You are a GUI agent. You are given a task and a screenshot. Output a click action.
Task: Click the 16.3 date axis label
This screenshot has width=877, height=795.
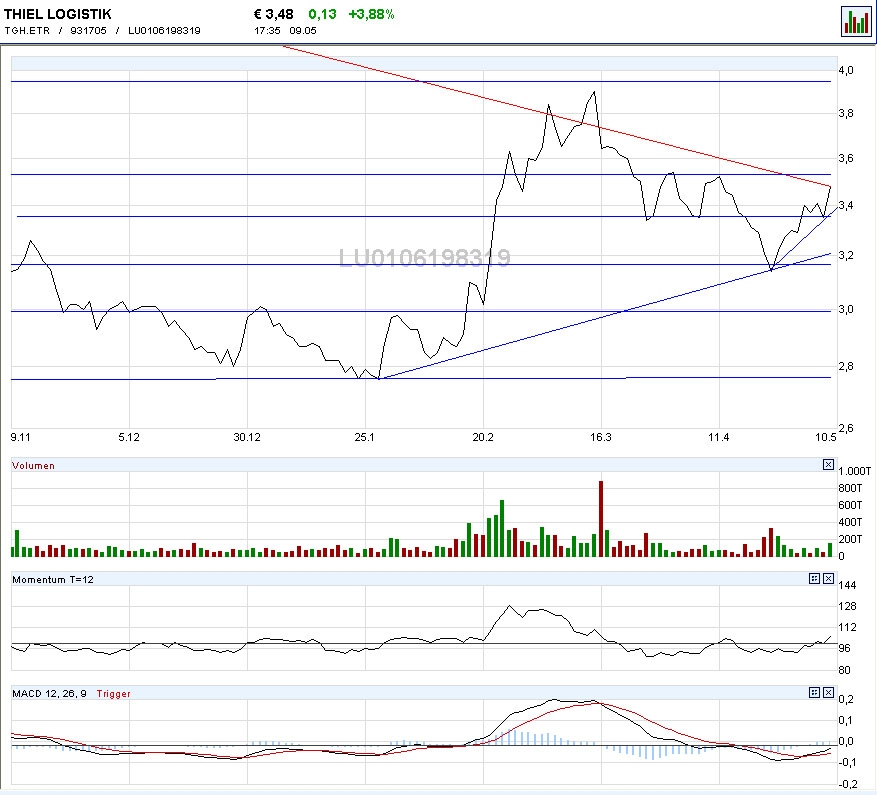601,437
